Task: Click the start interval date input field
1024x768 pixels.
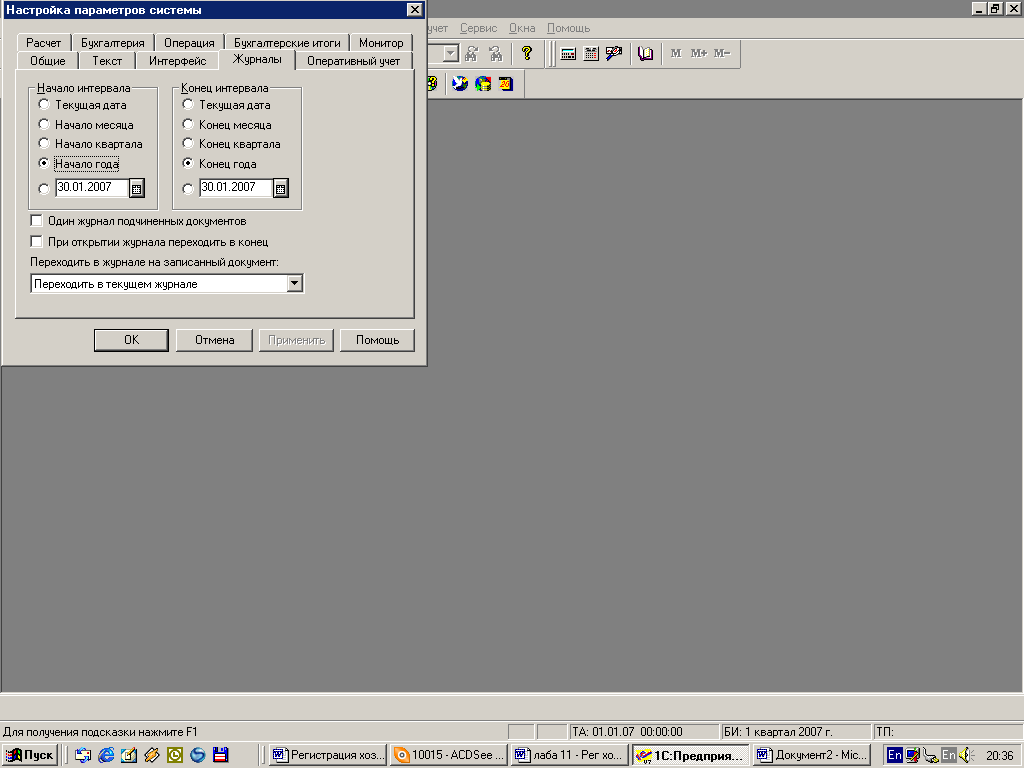Action: click(92, 187)
